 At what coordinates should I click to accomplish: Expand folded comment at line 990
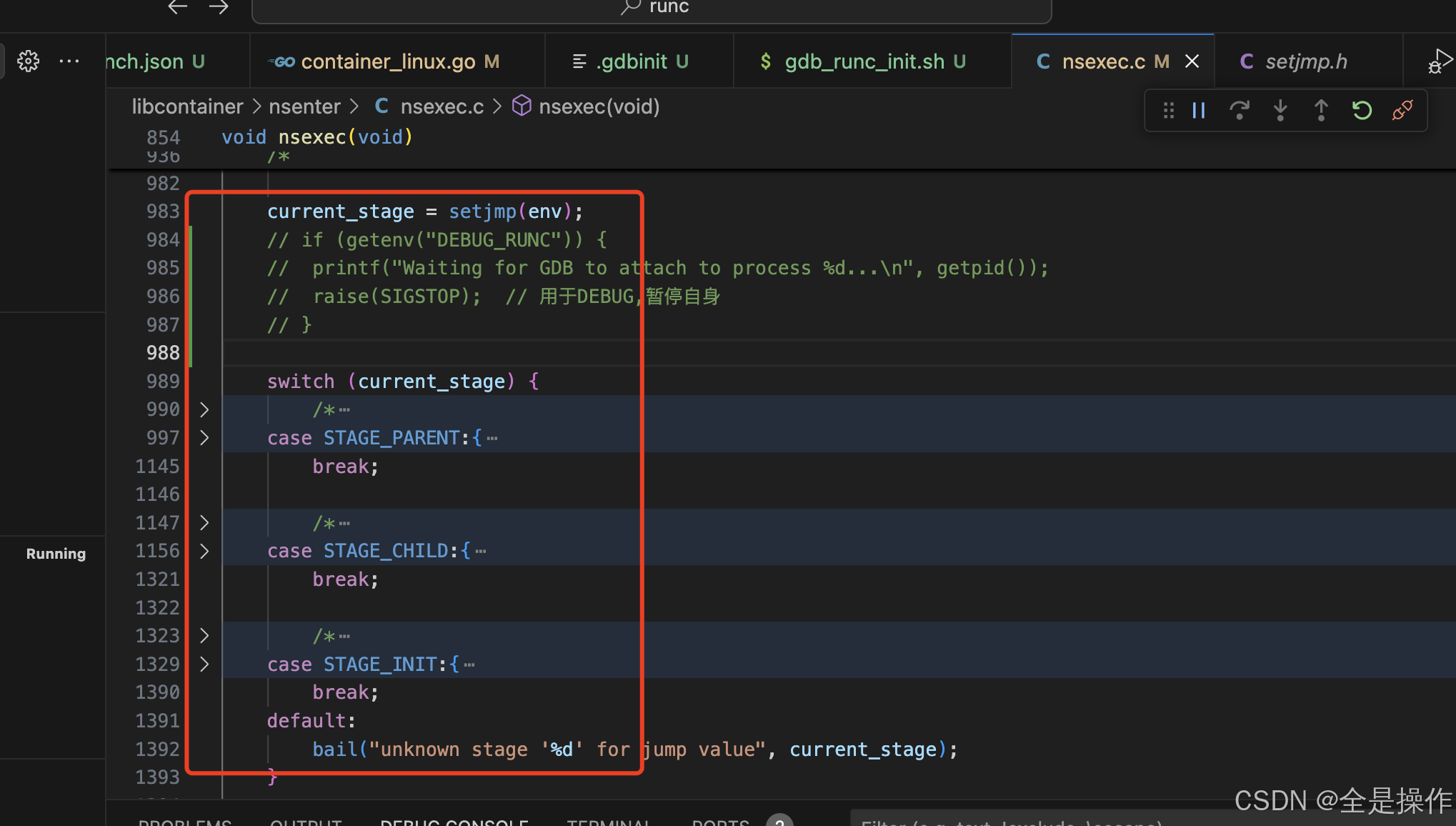point(204,409)
